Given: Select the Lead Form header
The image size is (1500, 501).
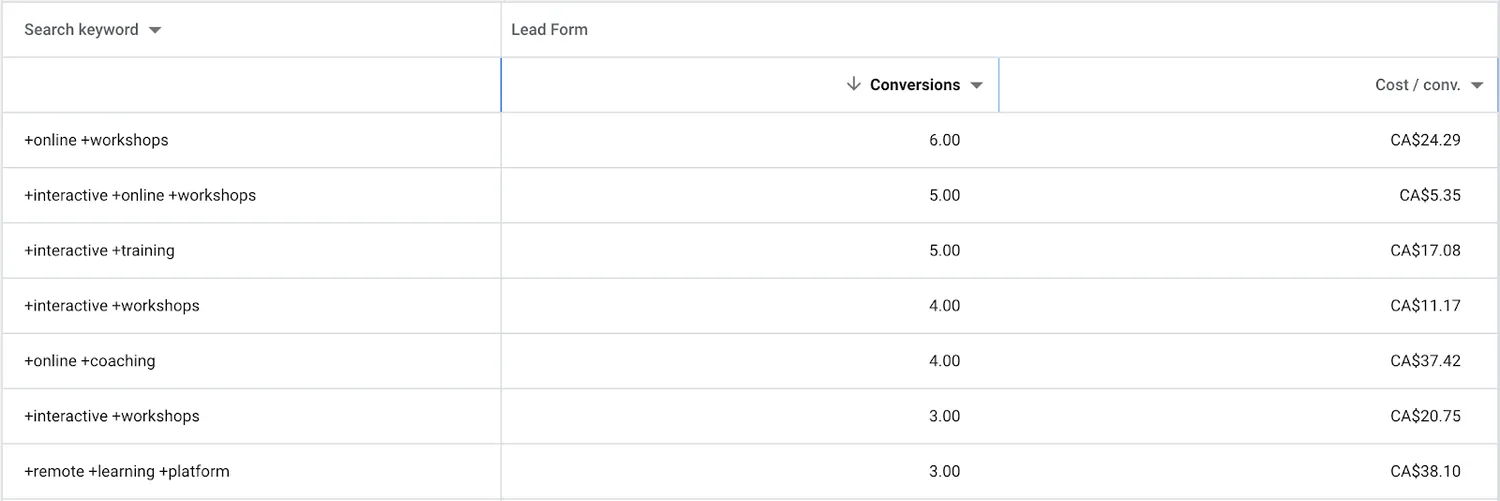Looking at the screenshot, I should (x=549, y=30).
